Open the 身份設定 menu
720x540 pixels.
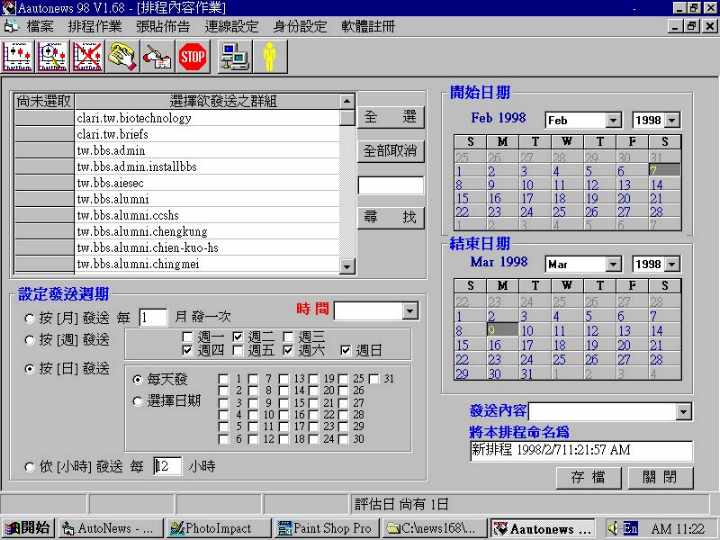299,26
